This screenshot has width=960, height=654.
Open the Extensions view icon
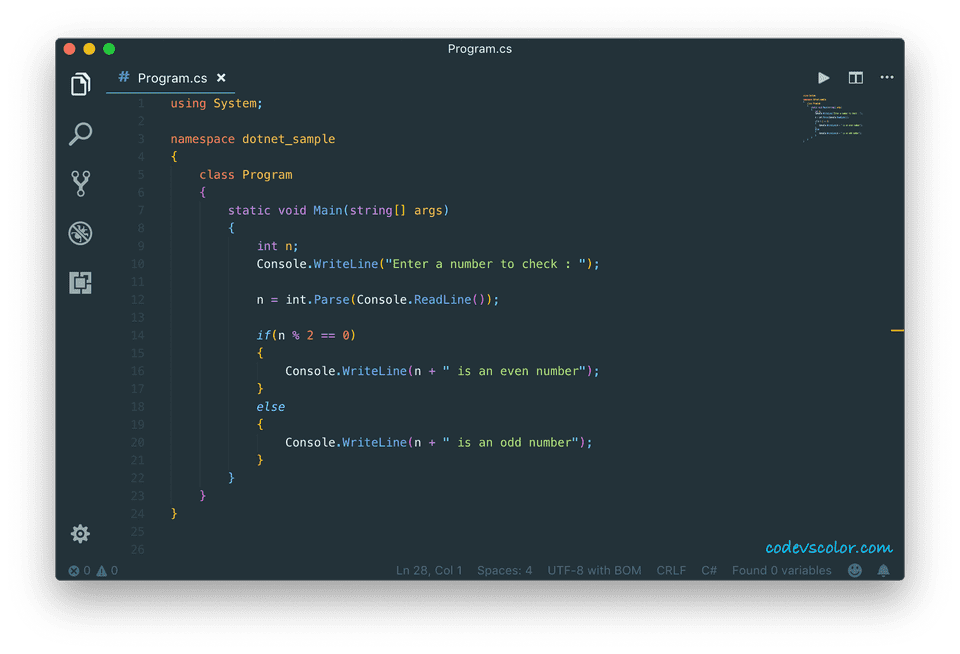[x=80, y=283]
